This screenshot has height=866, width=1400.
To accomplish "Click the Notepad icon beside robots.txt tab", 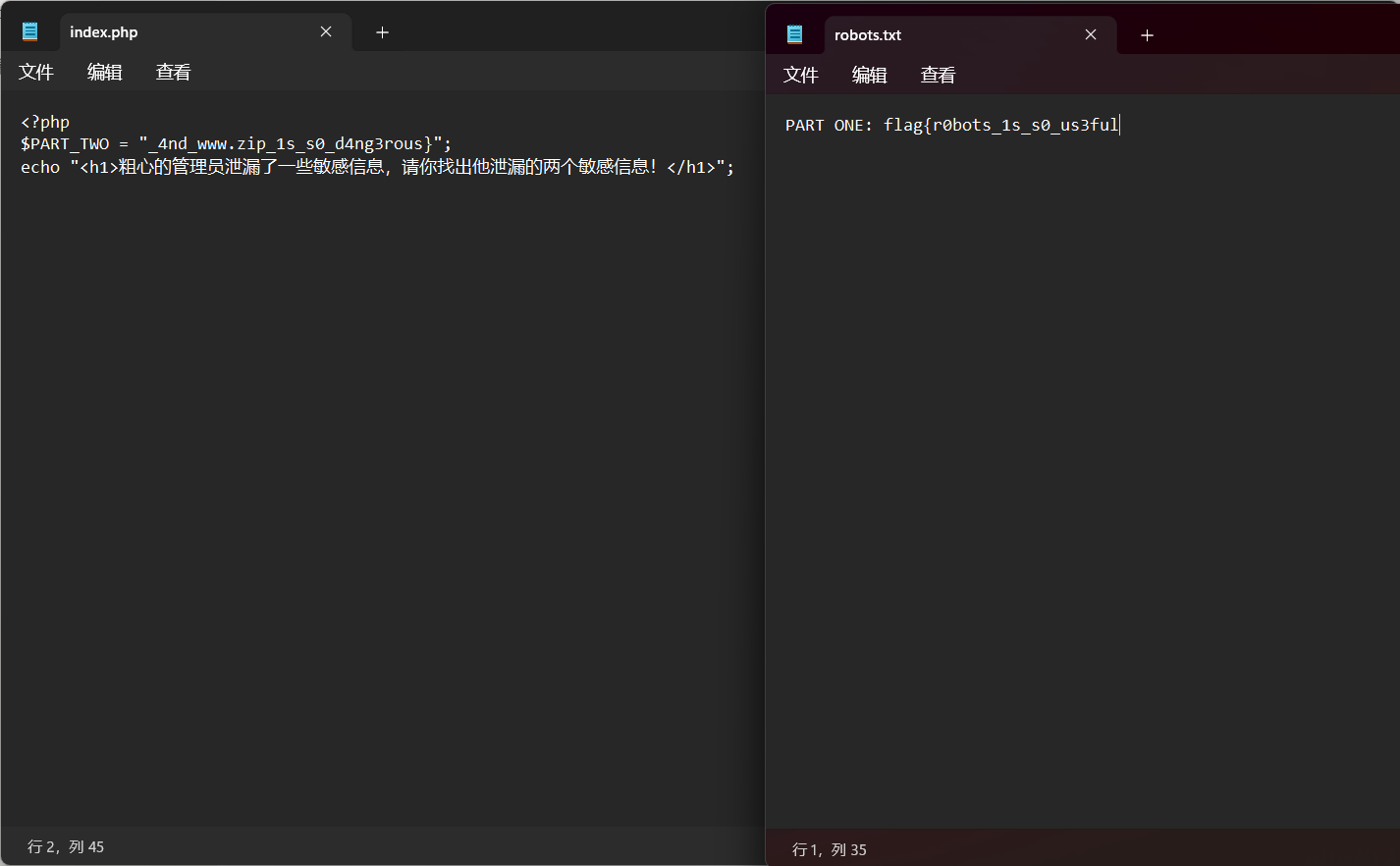I will 795,34.
